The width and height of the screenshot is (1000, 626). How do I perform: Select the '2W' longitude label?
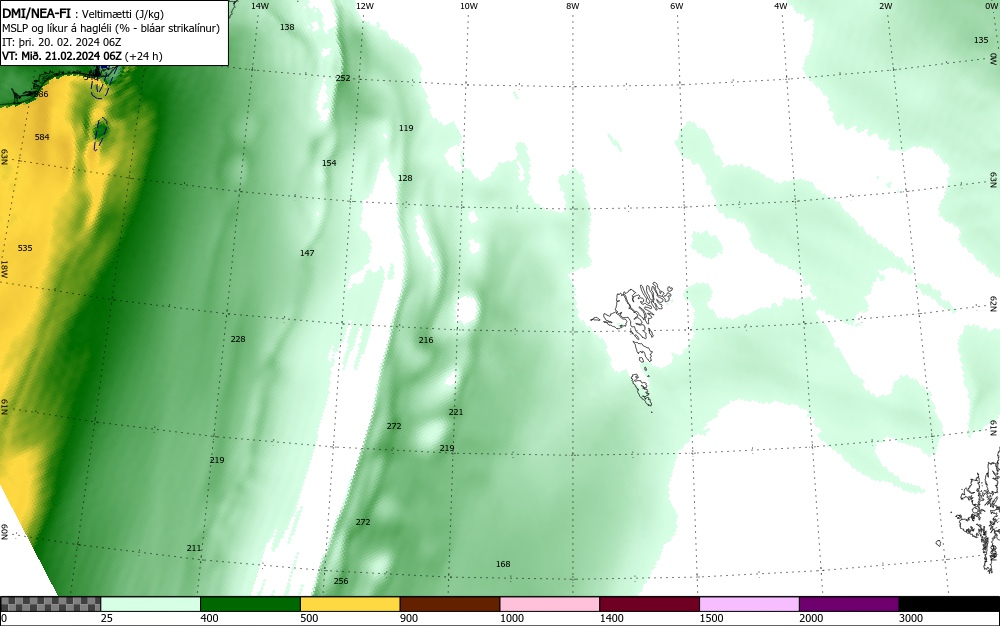click(x=885, y=6)
